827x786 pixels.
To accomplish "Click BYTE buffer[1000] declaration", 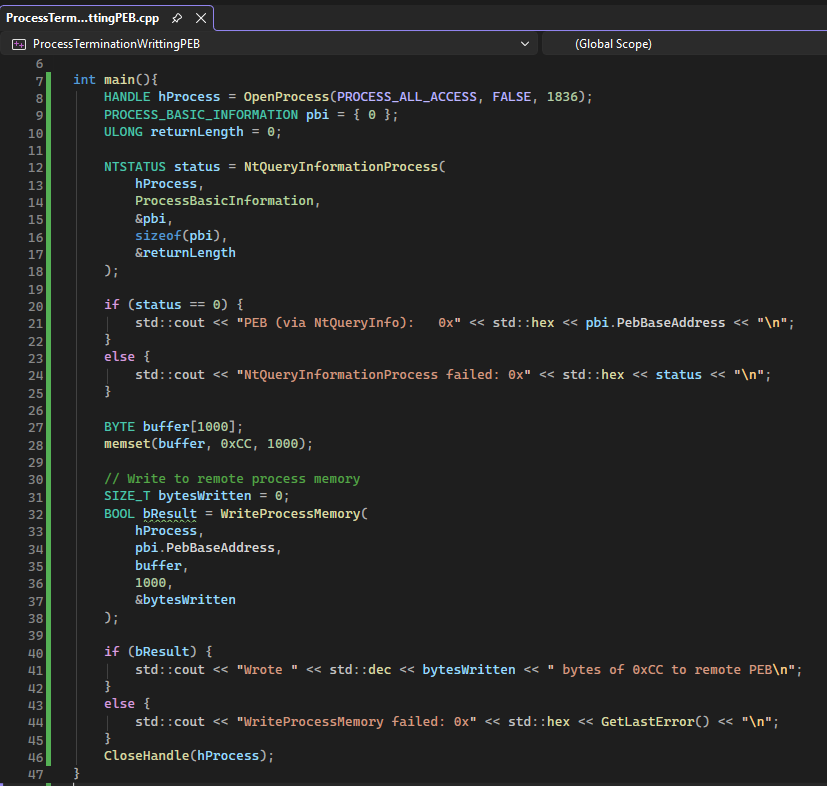I will coord(173,426).
